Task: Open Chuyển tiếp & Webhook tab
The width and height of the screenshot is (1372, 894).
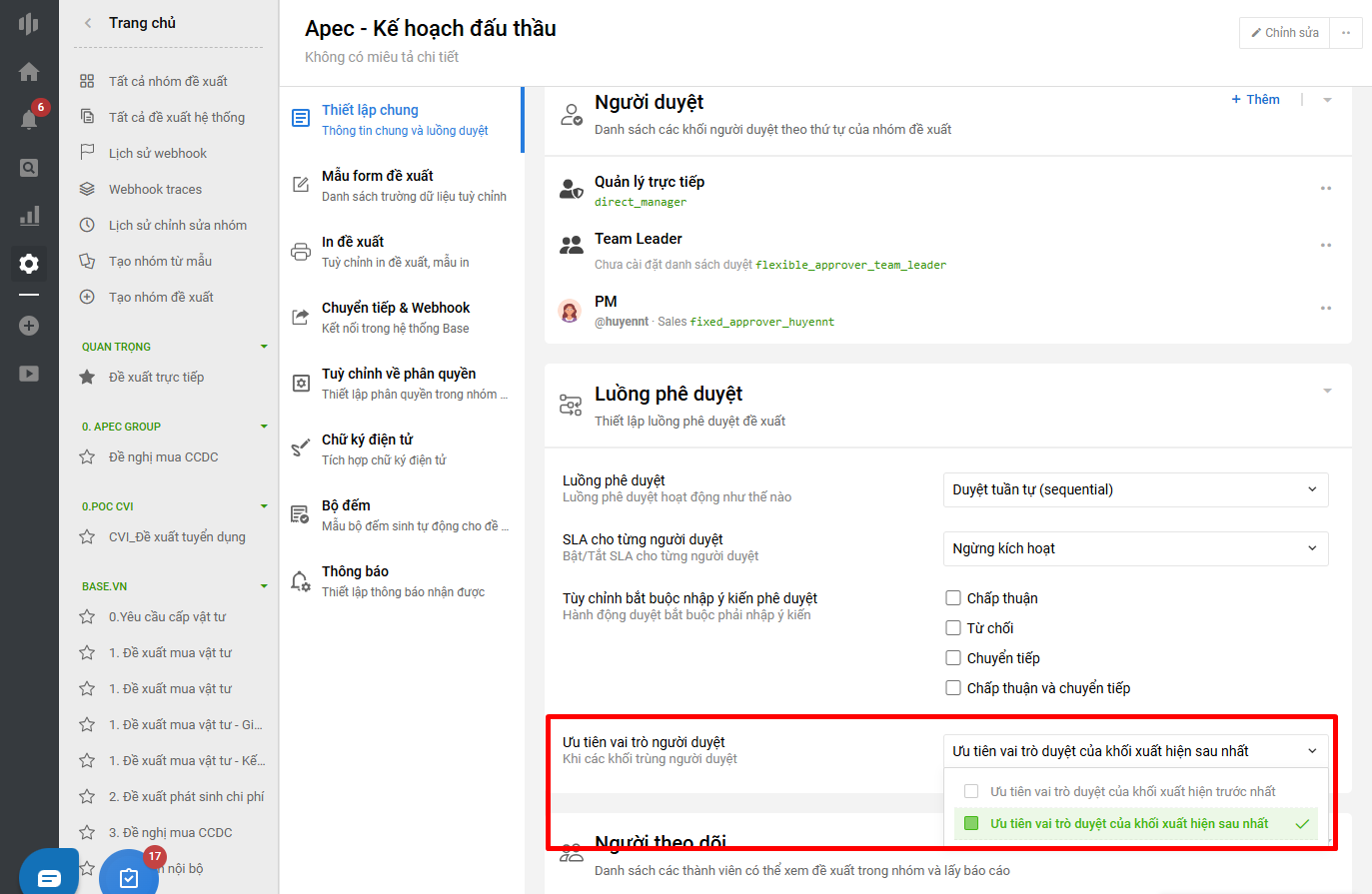Action: point(402,317)
